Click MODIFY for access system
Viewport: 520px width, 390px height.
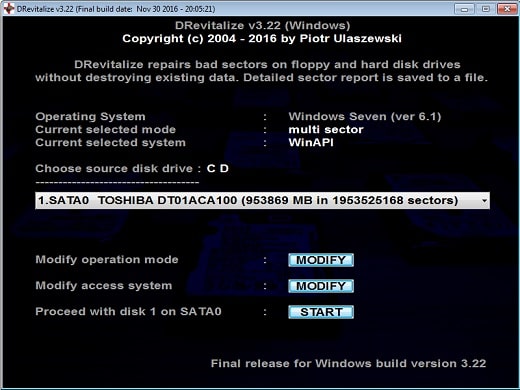point(321,286)
